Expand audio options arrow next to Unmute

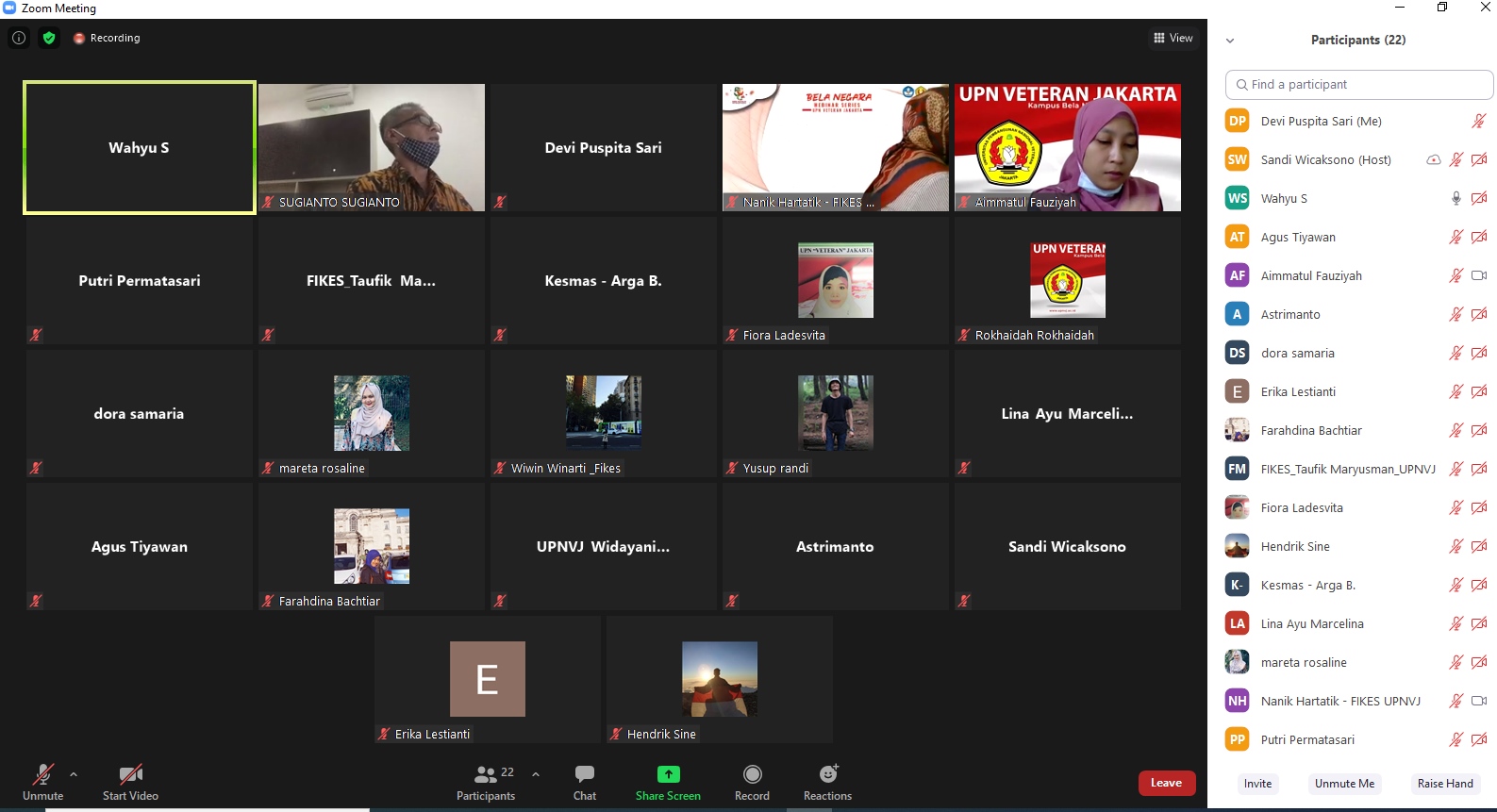coord(74,774)
